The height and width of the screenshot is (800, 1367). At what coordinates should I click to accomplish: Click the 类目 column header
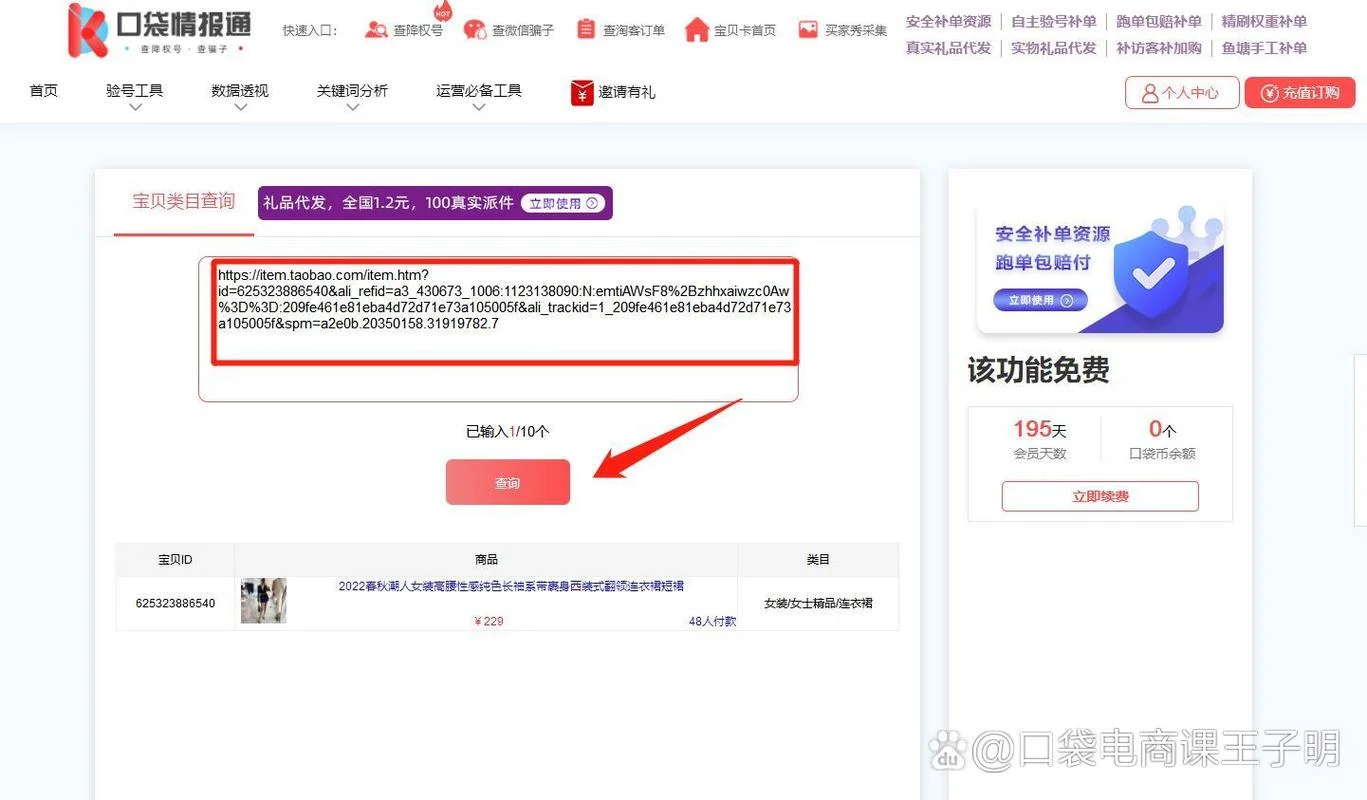818,560
